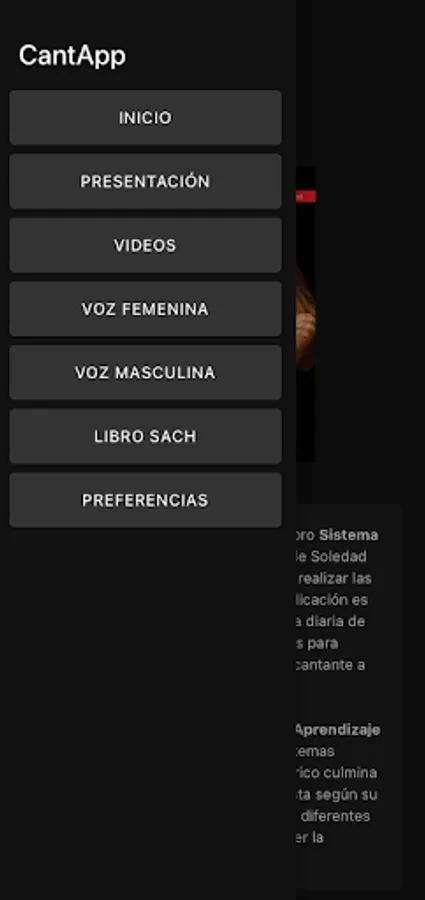Click the word 'diferentes' in the lower paragraph
Image resolution: width=425 pixels, height=900 pixels.
(335, 816)
